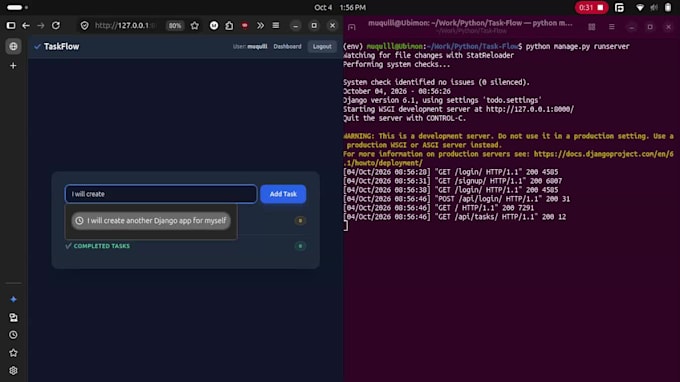Open the history clock in the sidebar

(x=13, y=335)
